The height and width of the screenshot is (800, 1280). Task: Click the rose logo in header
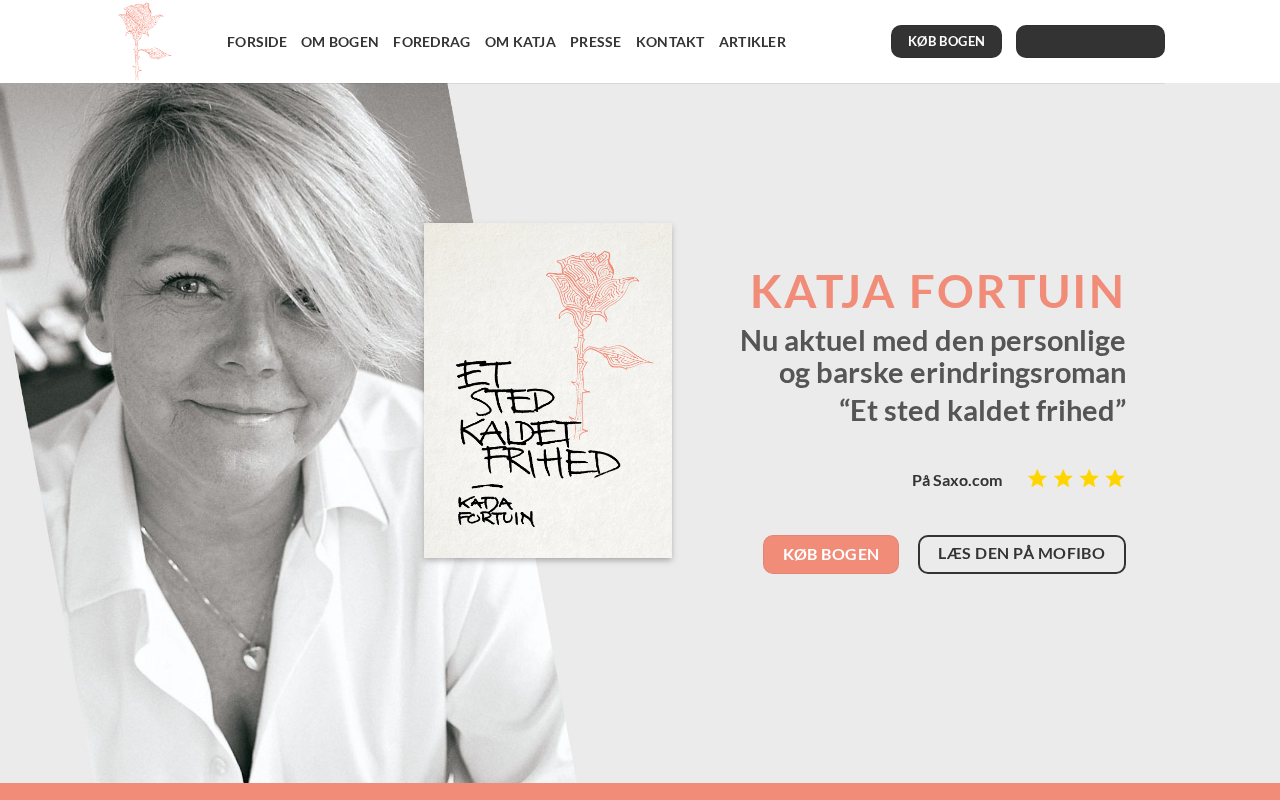(x=145, y=41)
